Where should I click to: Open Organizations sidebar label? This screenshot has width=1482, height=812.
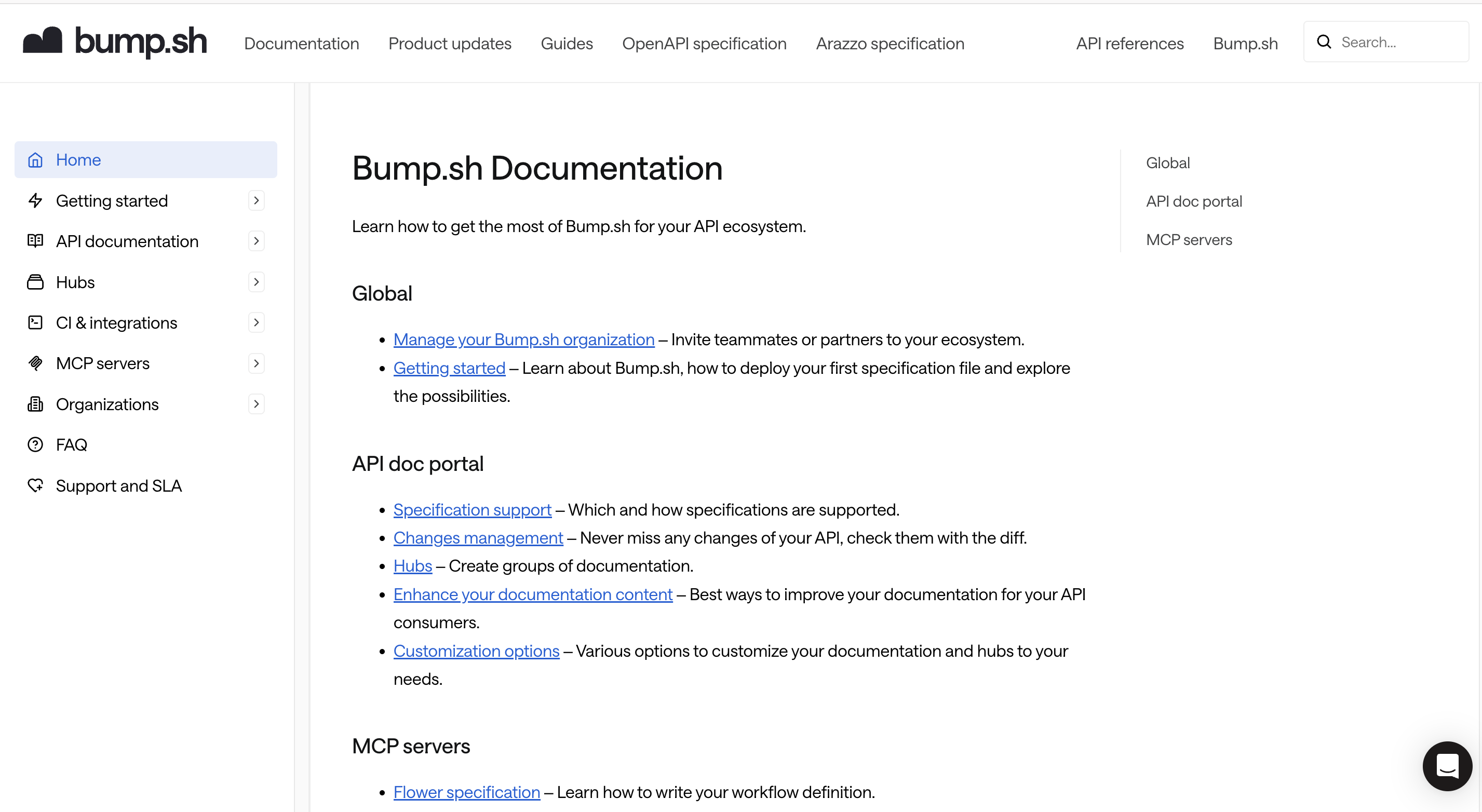coord(107,404)
